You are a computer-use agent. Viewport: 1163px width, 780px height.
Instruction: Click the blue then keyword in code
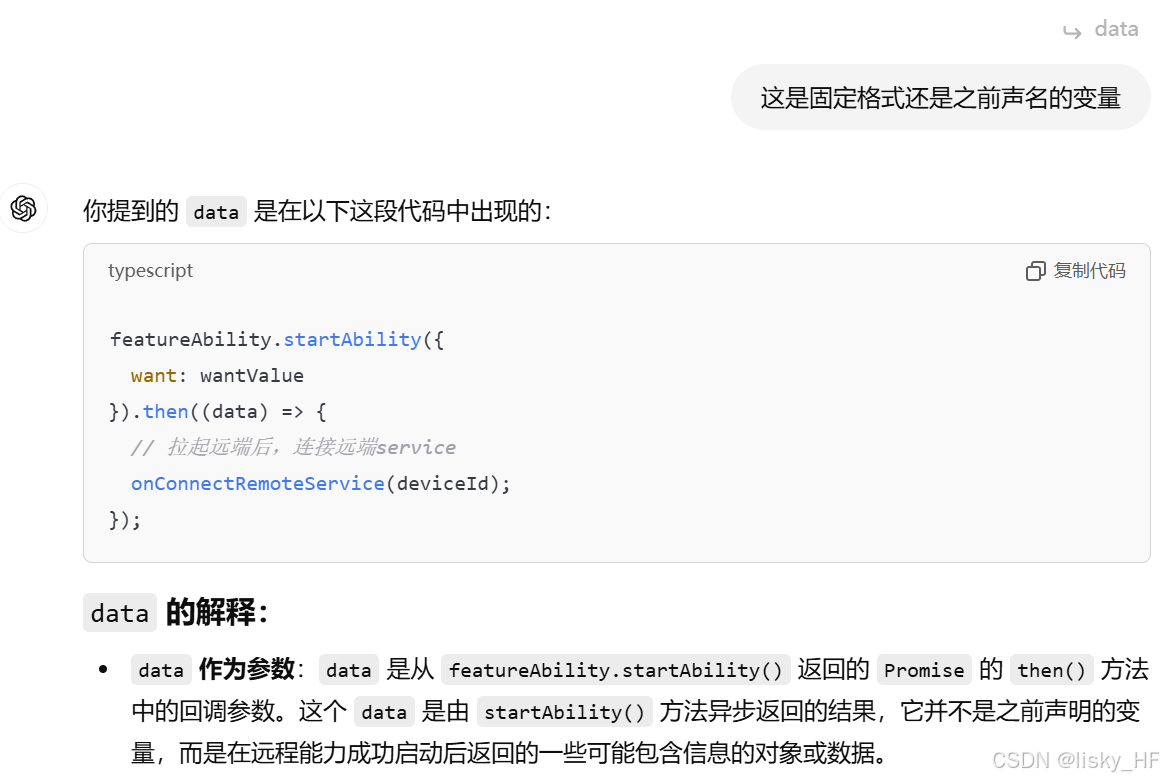[x=165, y=411]
